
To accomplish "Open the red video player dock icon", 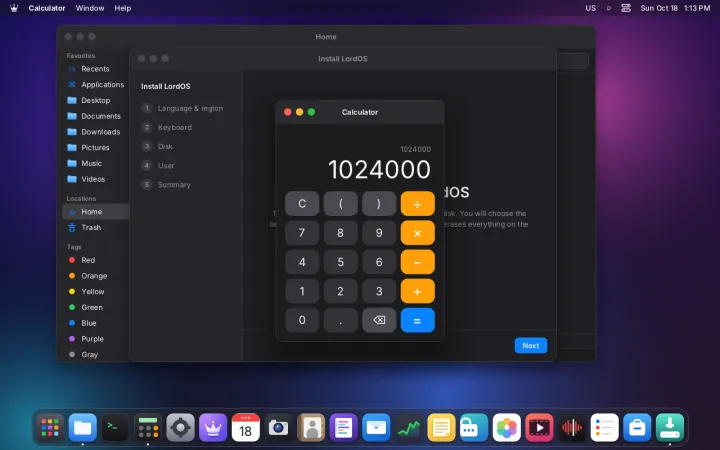I will coord(539,428).
